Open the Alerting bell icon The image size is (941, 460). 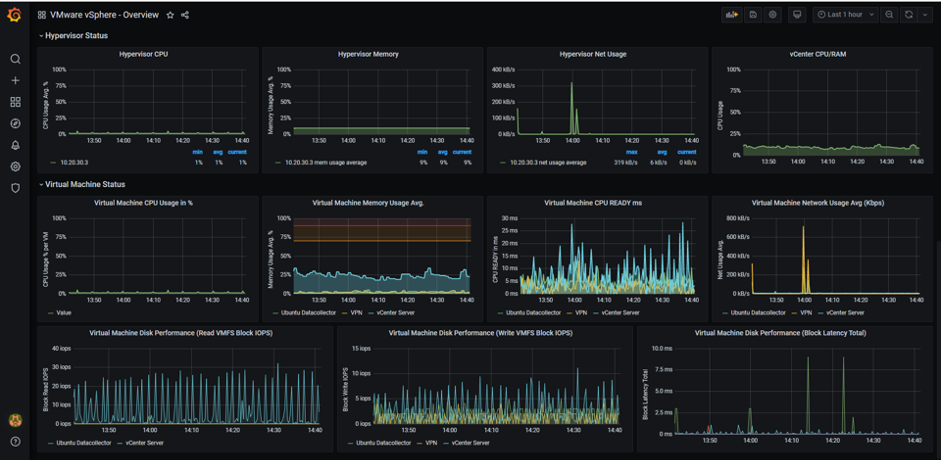[16, 145]
